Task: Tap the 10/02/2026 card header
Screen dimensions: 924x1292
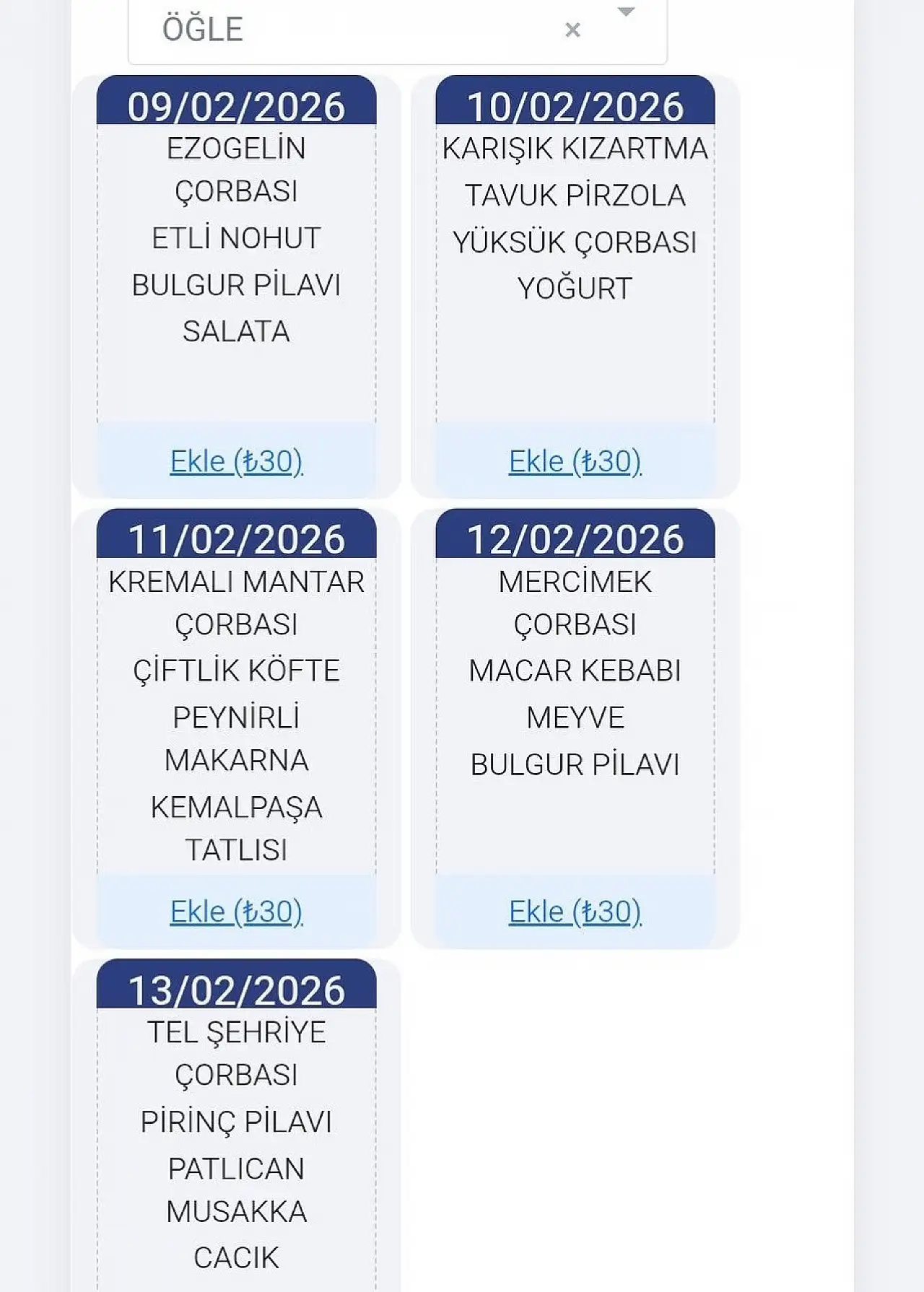Action: pos(575,105)
